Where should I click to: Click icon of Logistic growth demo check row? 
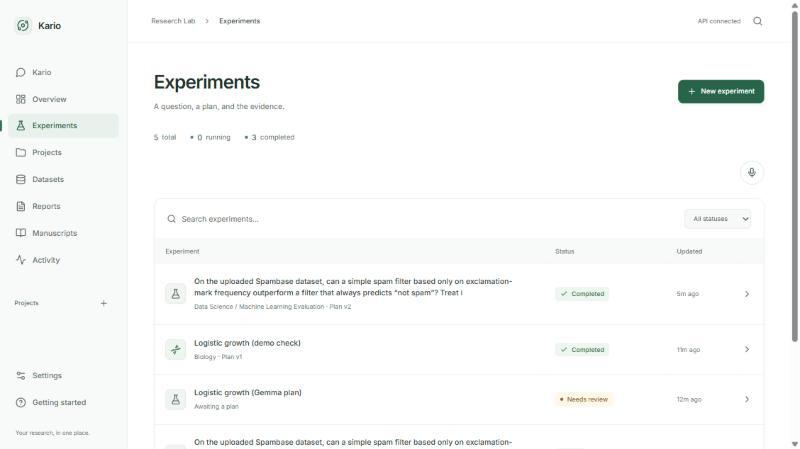pyautogui.click(x=176, y=350)
